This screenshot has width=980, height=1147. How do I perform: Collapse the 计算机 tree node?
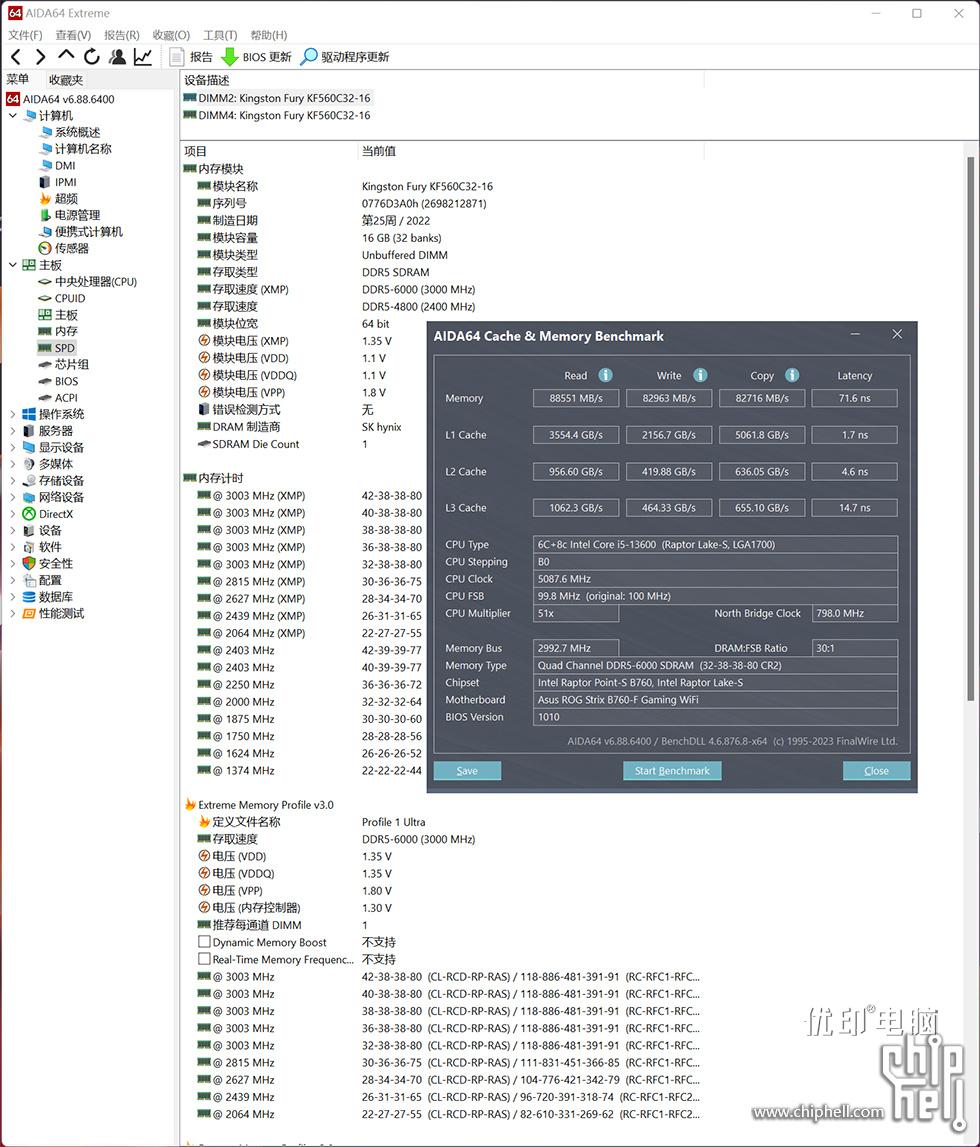coord(12,116)
